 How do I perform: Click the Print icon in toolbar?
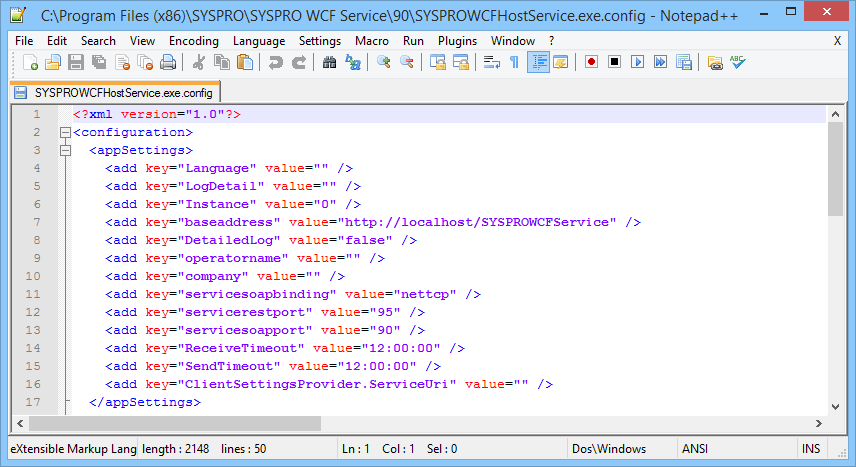[x=168, y=62]
